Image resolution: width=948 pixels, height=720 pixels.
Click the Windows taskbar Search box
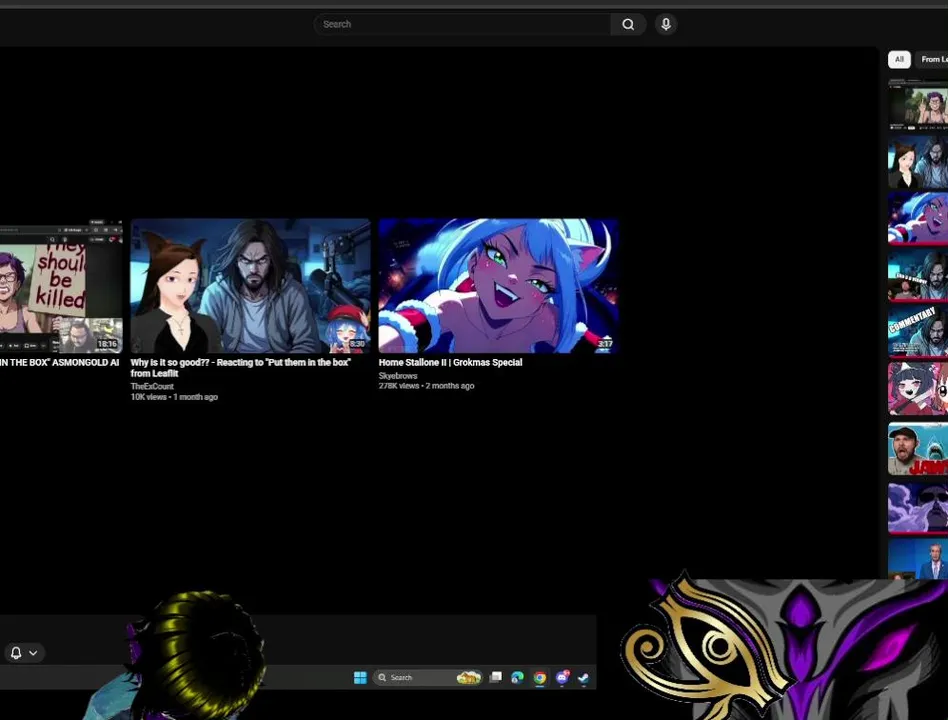428,678
